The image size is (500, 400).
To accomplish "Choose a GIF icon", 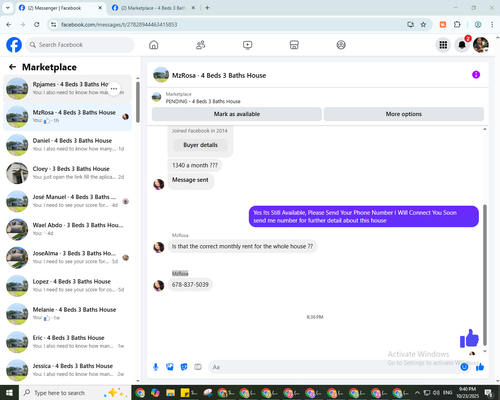I will point(198,367).
